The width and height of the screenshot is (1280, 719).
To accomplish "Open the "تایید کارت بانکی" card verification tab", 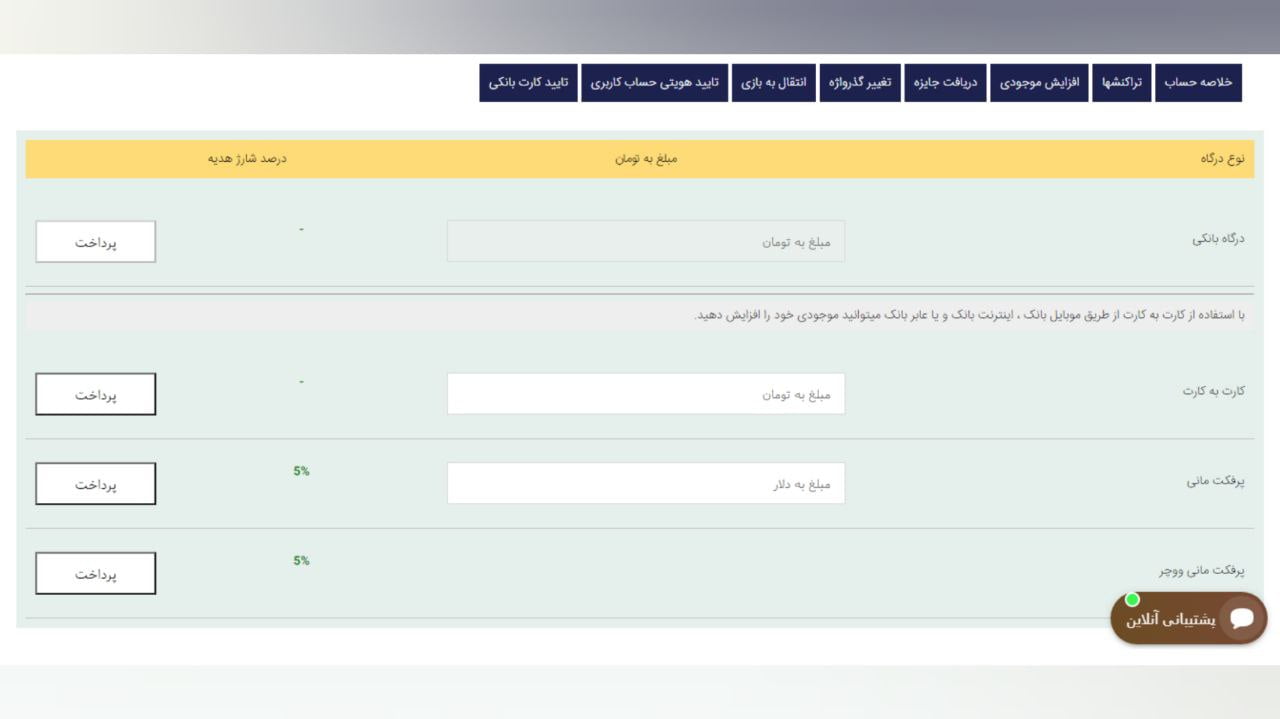I will (x=529, y=82).
